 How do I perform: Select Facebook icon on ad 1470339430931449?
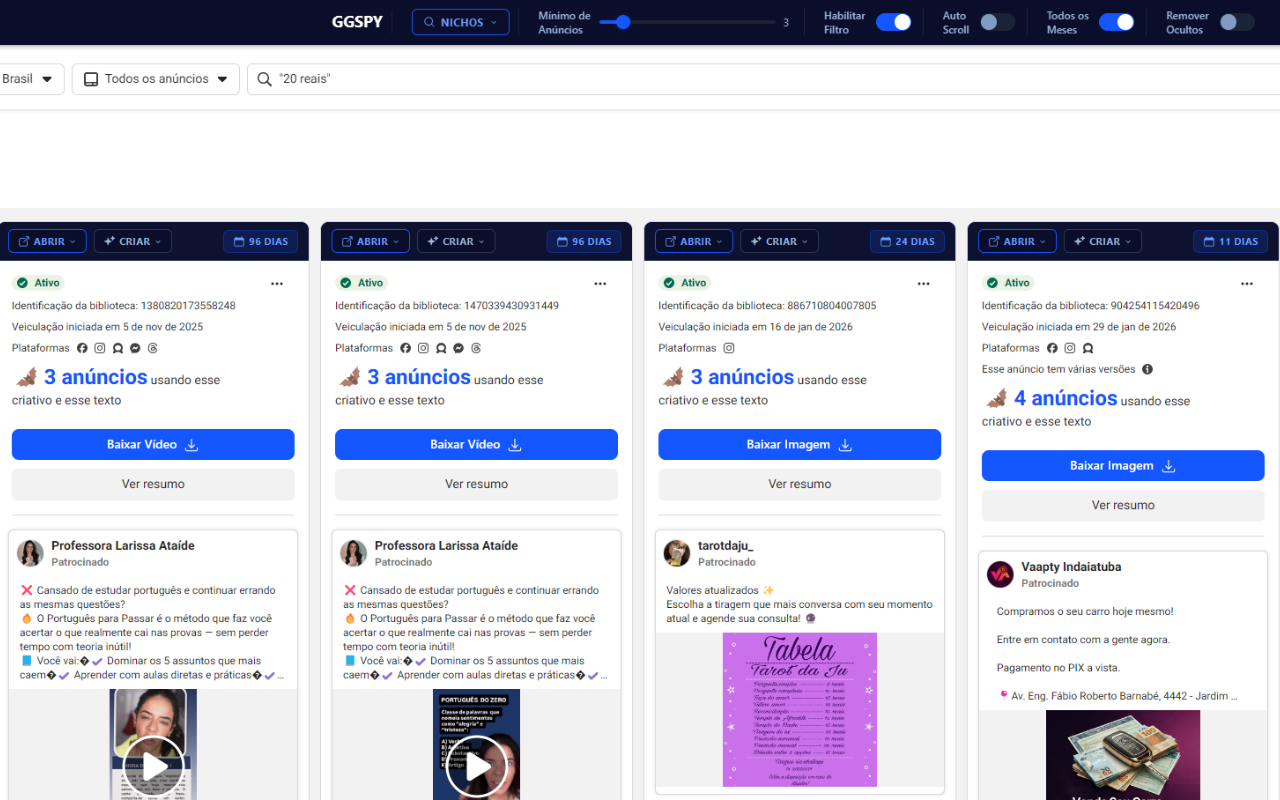[405, 348]
